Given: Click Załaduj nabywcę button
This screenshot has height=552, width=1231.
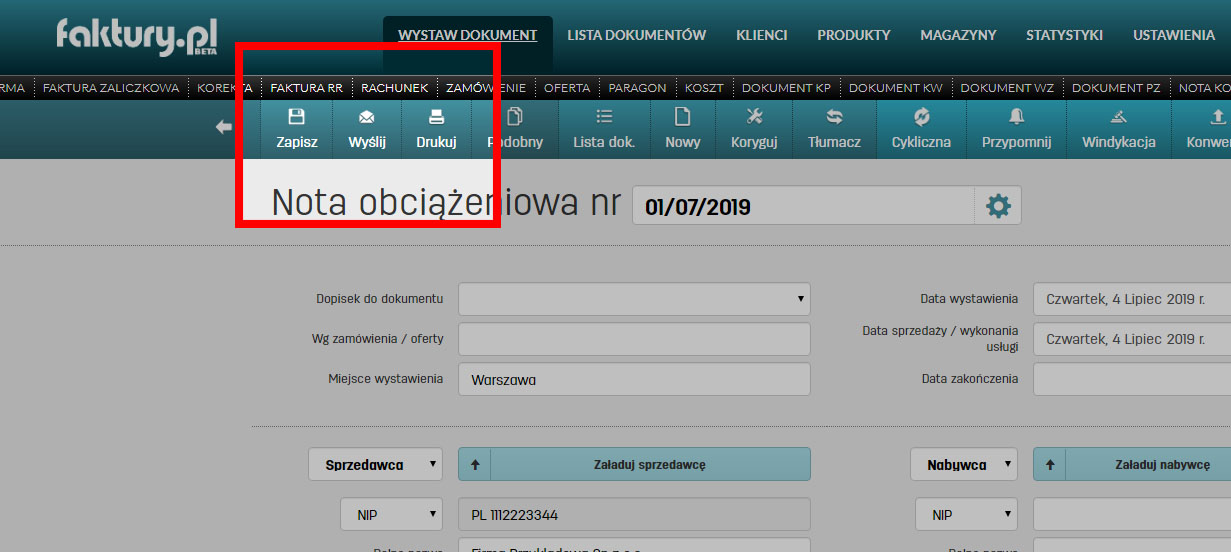Looking at the screenshot, I should tap(1148, 464).
